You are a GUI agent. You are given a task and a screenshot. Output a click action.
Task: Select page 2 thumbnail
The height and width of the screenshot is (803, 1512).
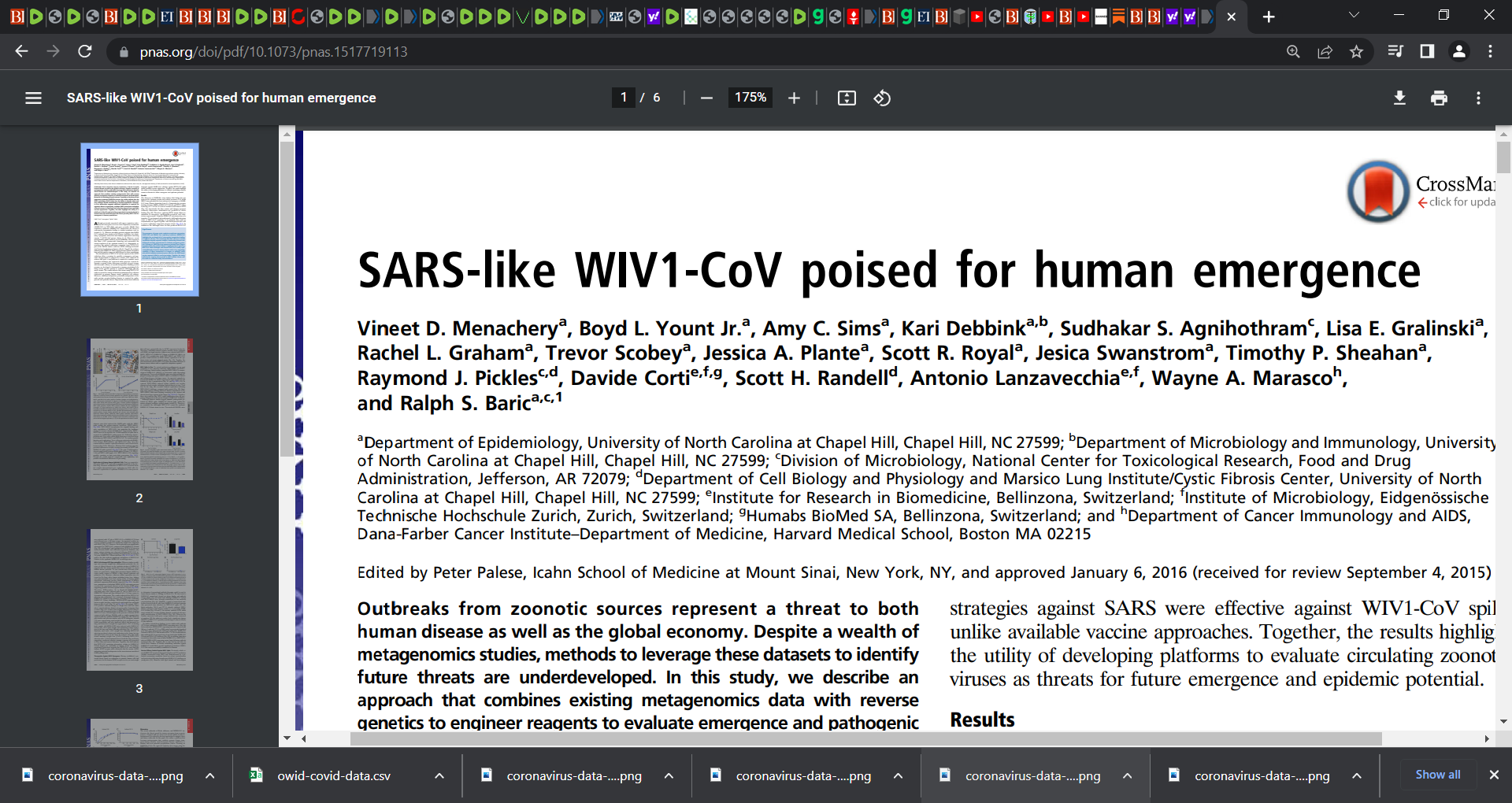139,409
